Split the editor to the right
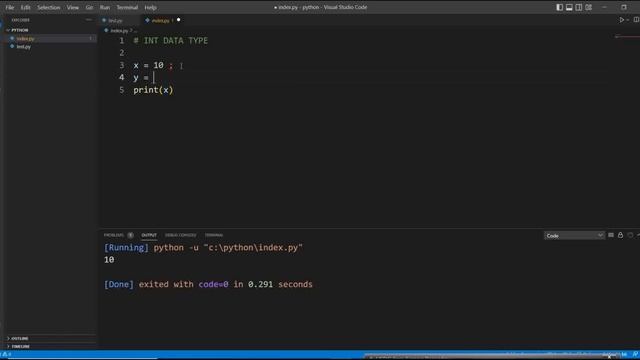This screenshot has height=360, width=640. (x=636, y=20)
